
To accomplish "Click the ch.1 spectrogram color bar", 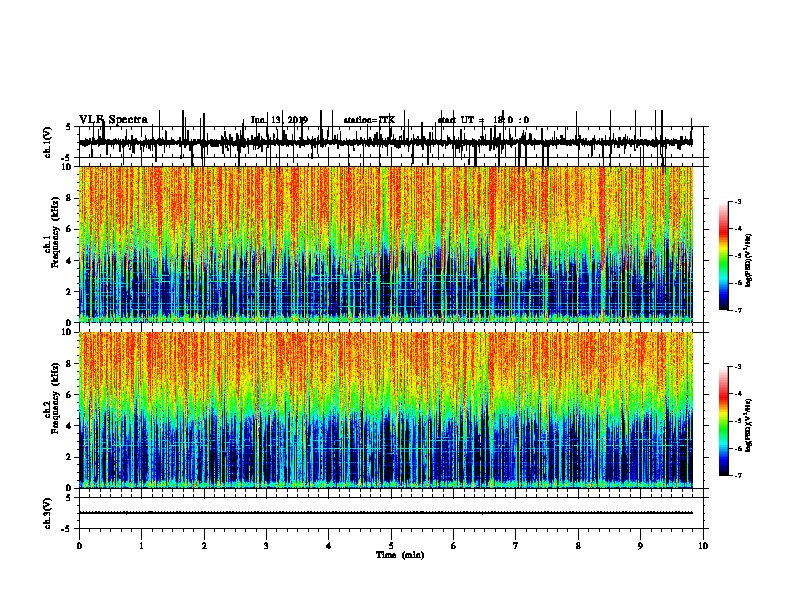I will (723, 256).
